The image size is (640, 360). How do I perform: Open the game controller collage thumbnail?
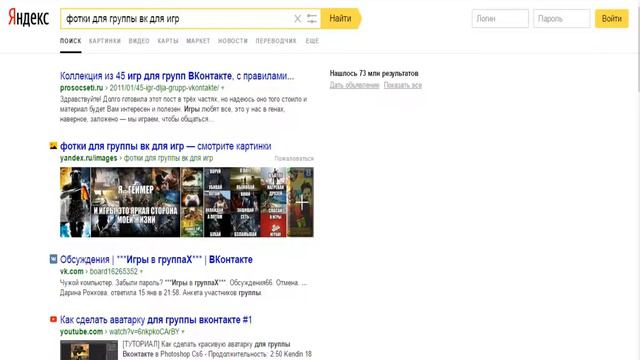tap(192, 202)
